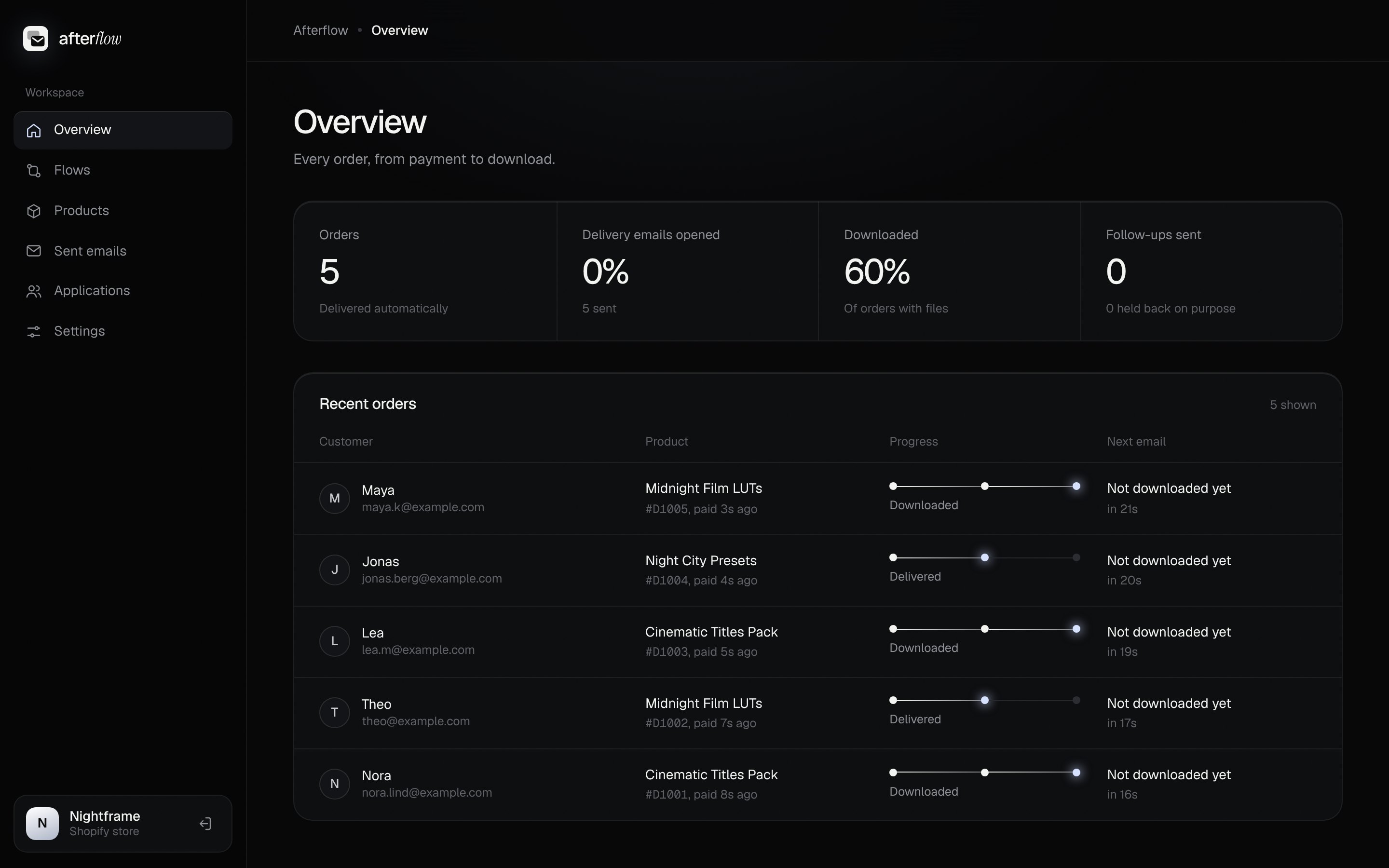This screenshot has height=868, width=1389.
Task: Click 'in 21s' next email time
Action: pos(1122,509)
